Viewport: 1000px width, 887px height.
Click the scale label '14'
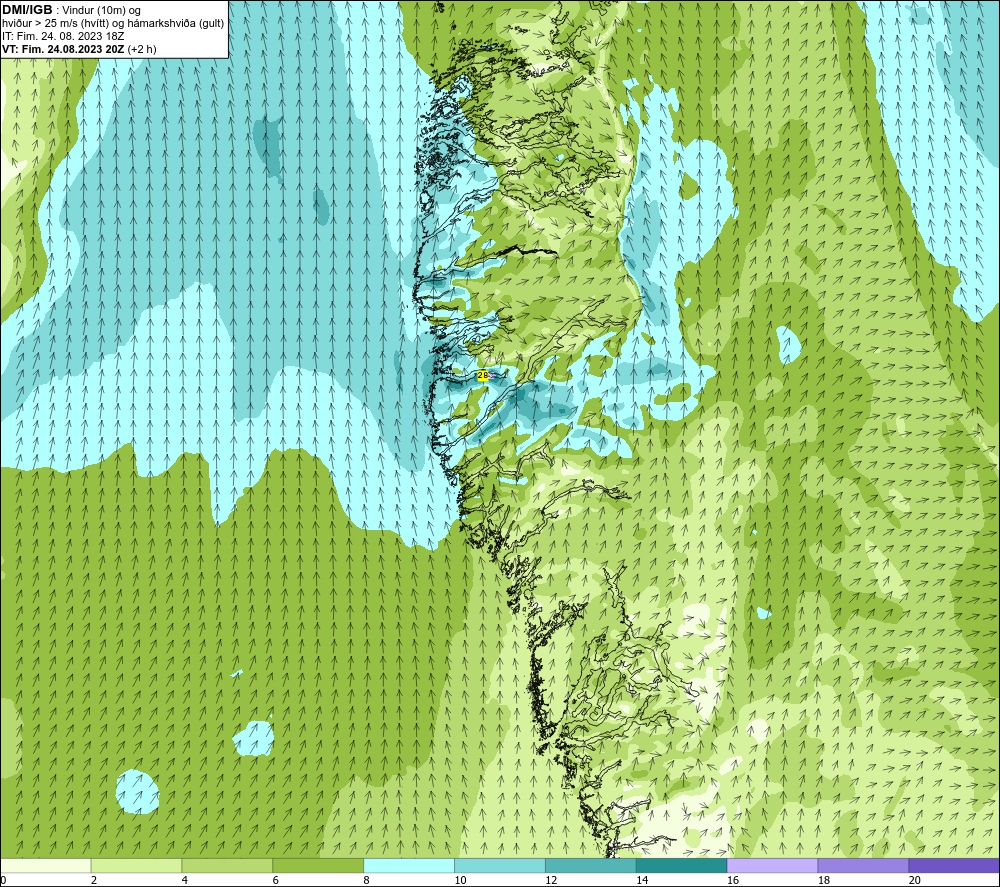tap(642, 880)
